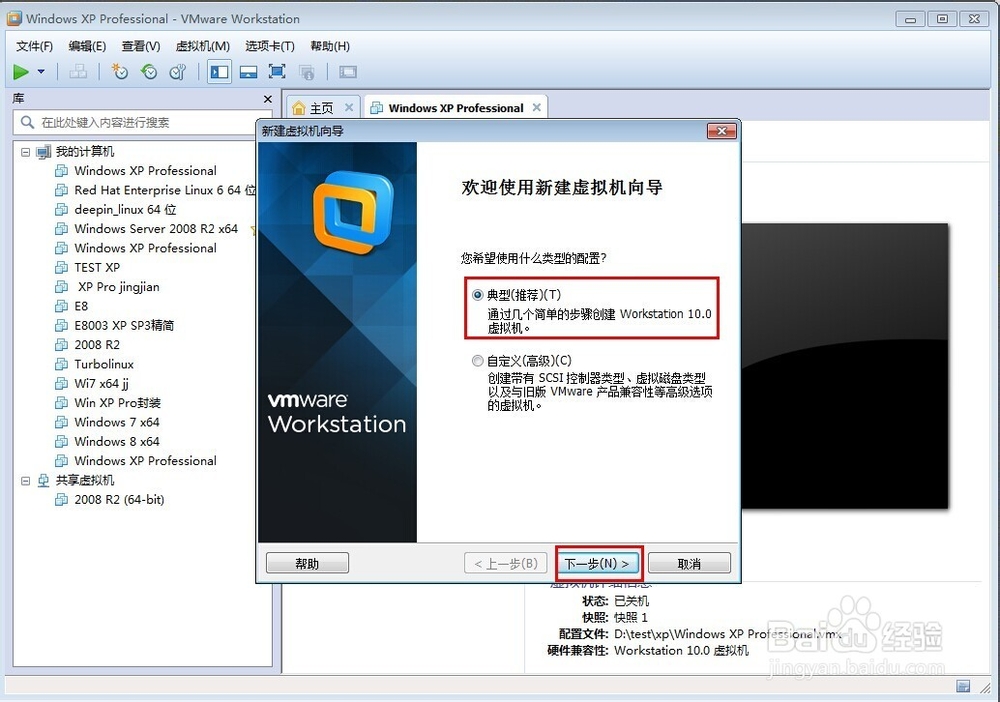
Task: Select Windows Server 2008 R2 x64 VM
Action: click(156, 229)
